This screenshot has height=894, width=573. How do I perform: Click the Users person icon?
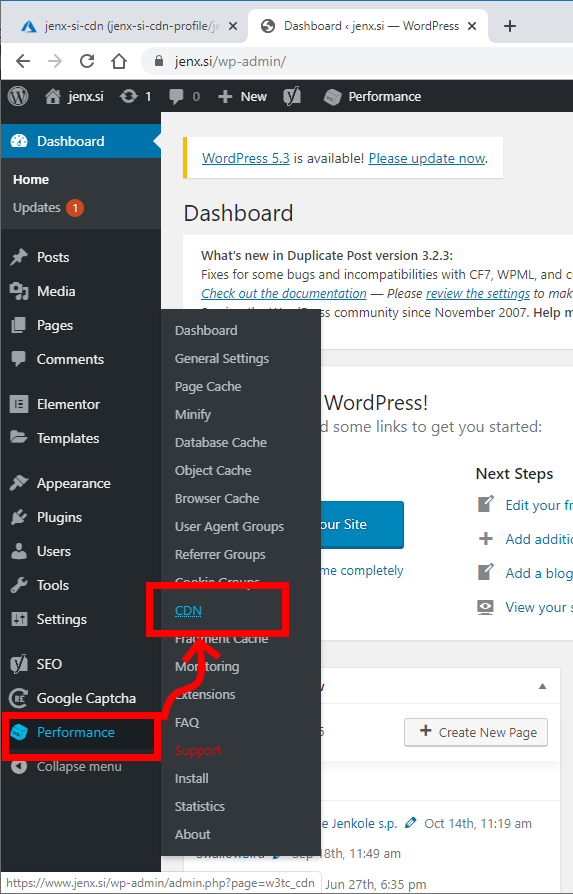(x=19, y=551)
